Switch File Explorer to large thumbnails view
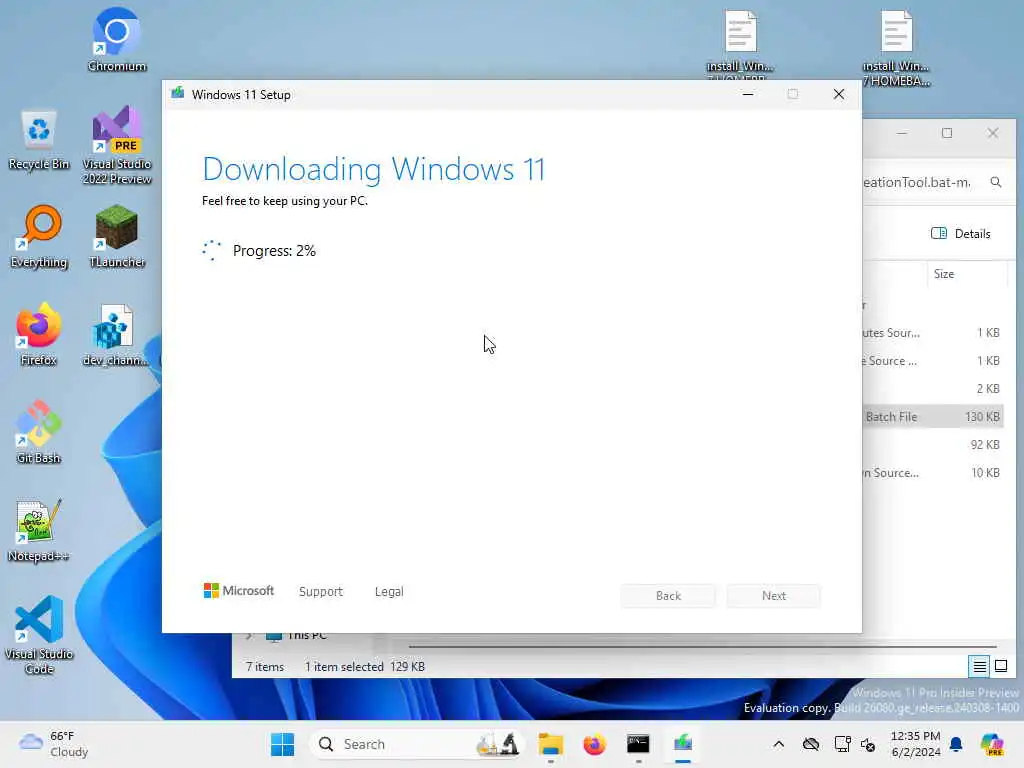1024x768 pixels. click(x=1000, y=666)
